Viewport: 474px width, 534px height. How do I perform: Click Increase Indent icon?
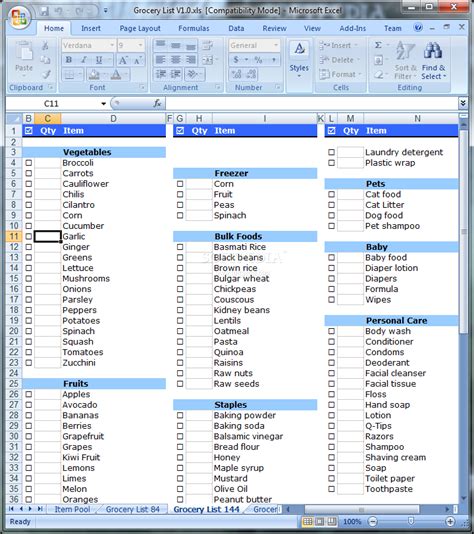click(x=176, y=74)
